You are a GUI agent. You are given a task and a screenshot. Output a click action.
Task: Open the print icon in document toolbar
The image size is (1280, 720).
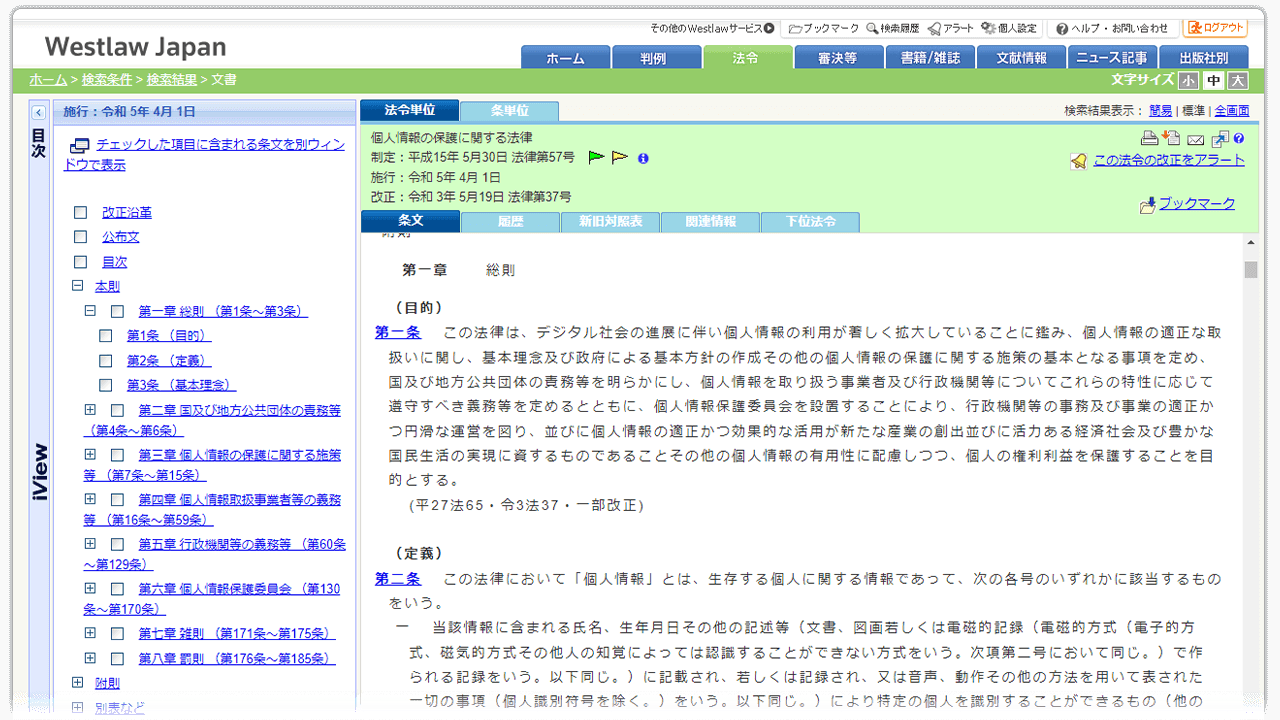point(1148,137)
